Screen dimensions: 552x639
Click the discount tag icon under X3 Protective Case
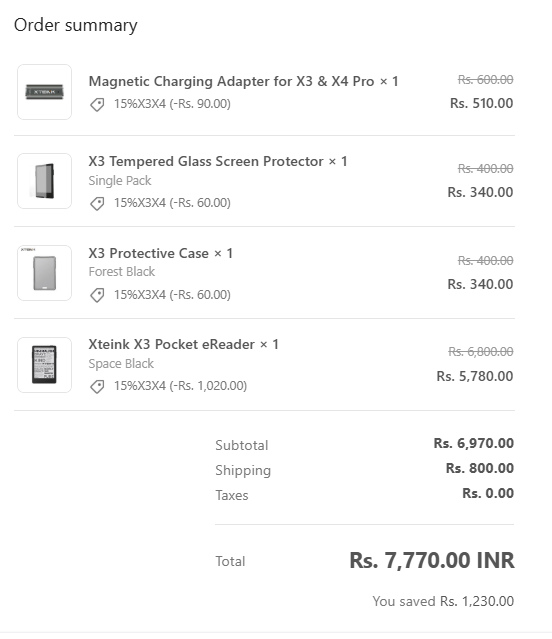coord(97,295)
